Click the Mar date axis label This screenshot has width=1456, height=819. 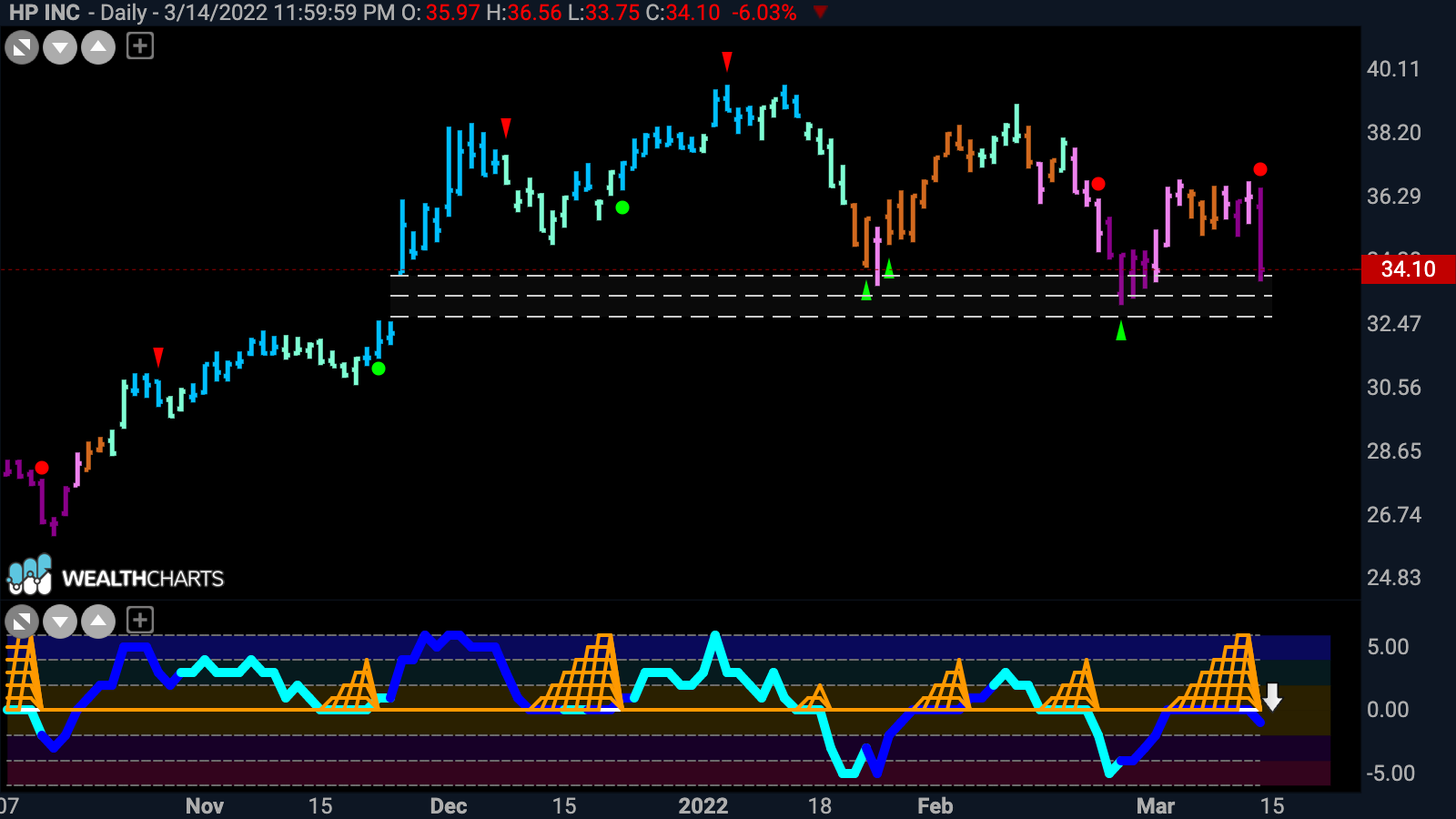1156,806
